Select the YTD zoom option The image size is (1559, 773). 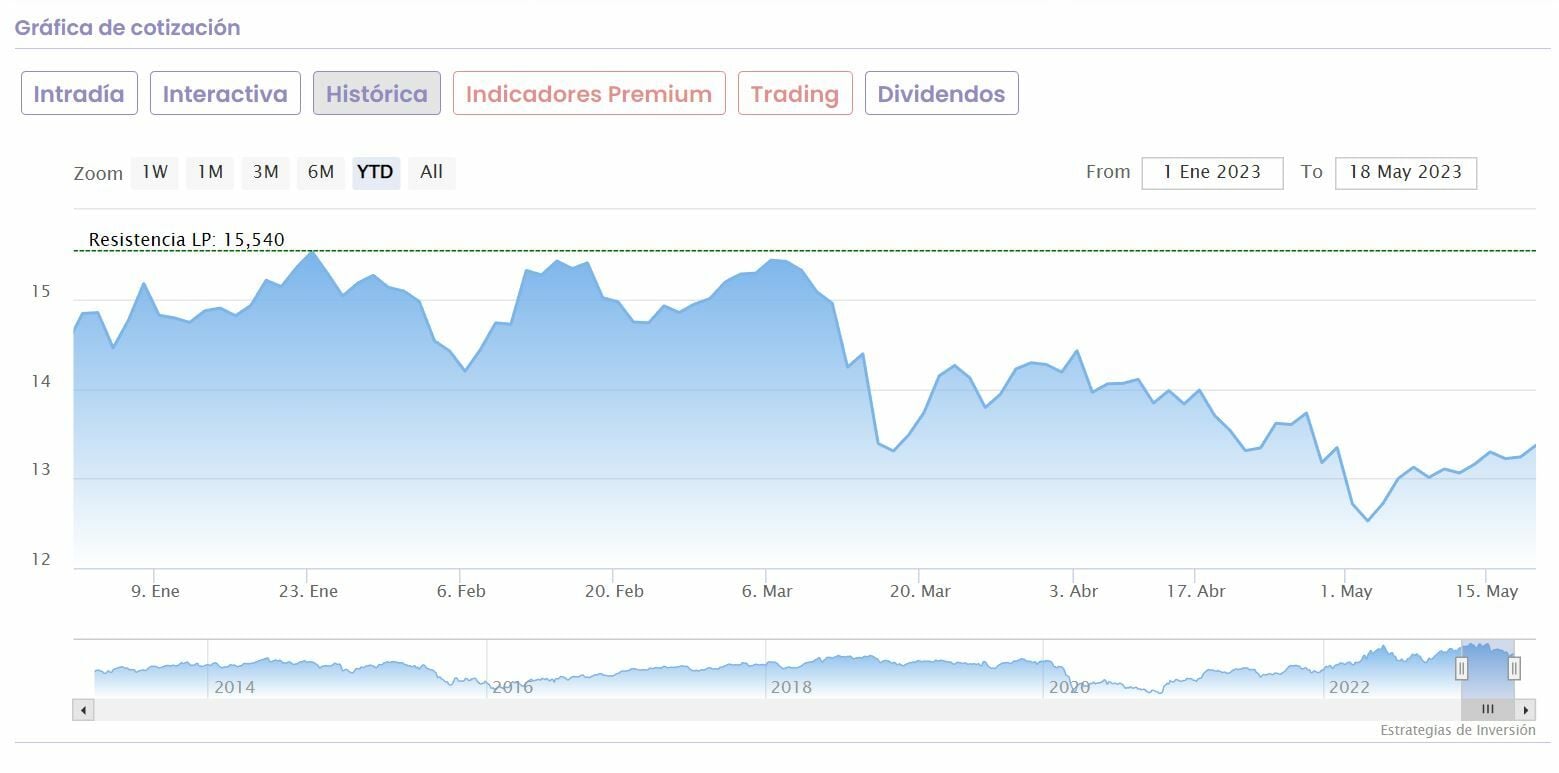tap(376, 172)
